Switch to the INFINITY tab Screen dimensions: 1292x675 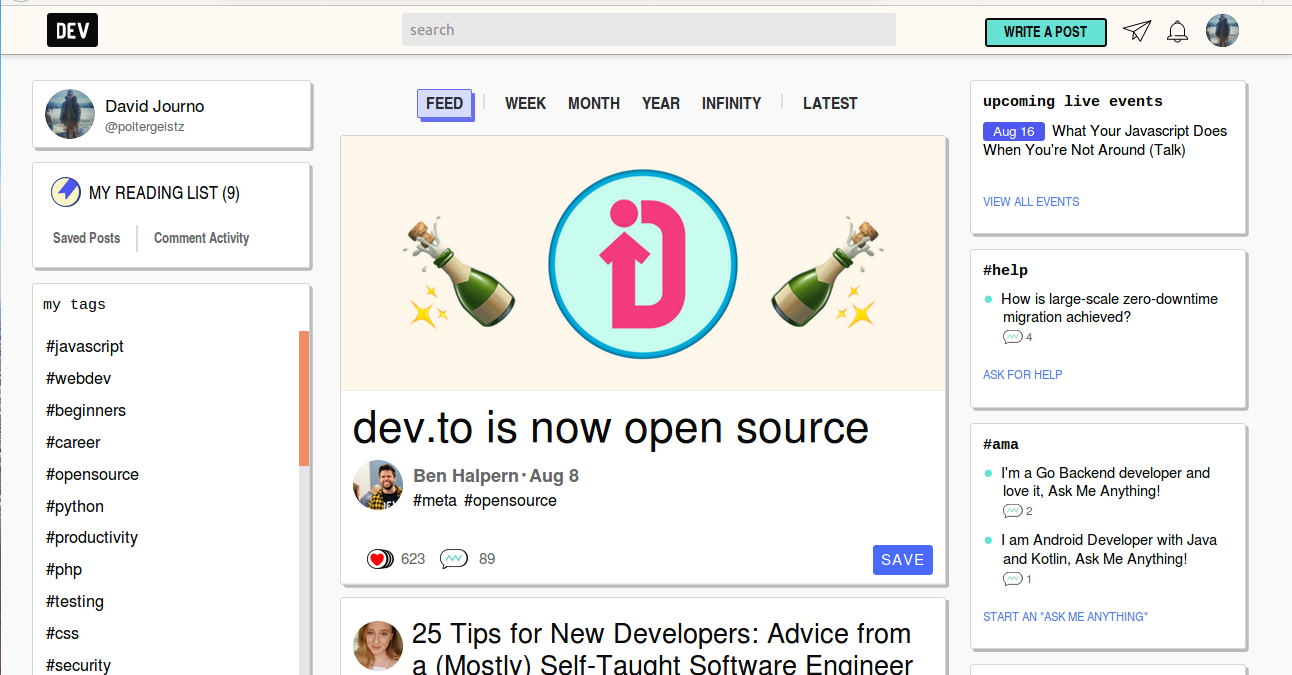731,103
